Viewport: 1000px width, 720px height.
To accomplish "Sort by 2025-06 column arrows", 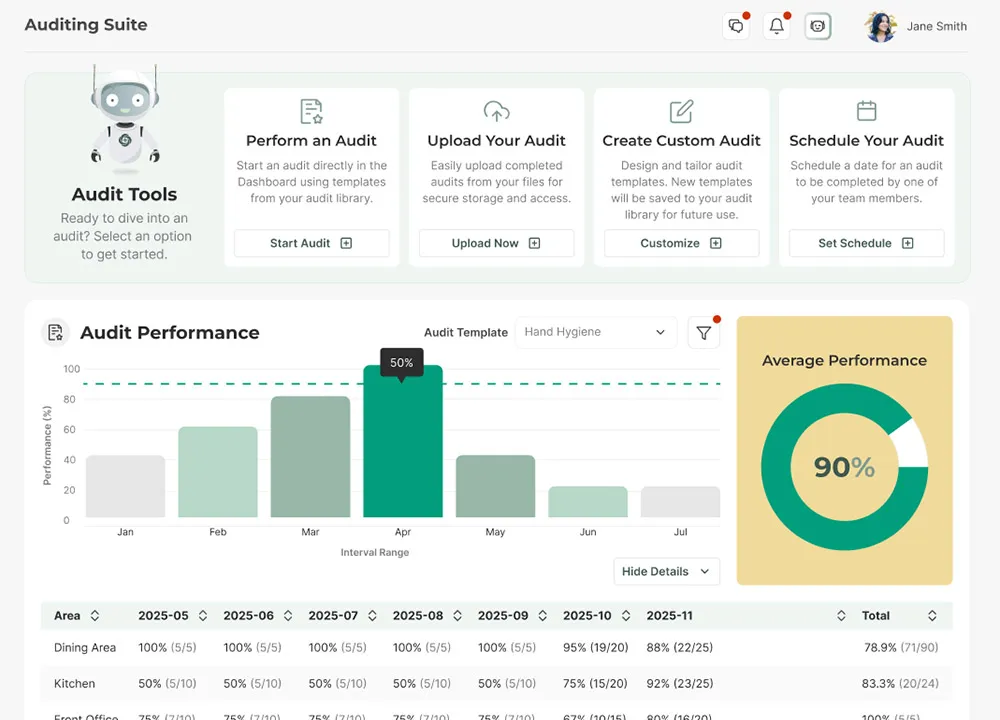I will (288, 615).
